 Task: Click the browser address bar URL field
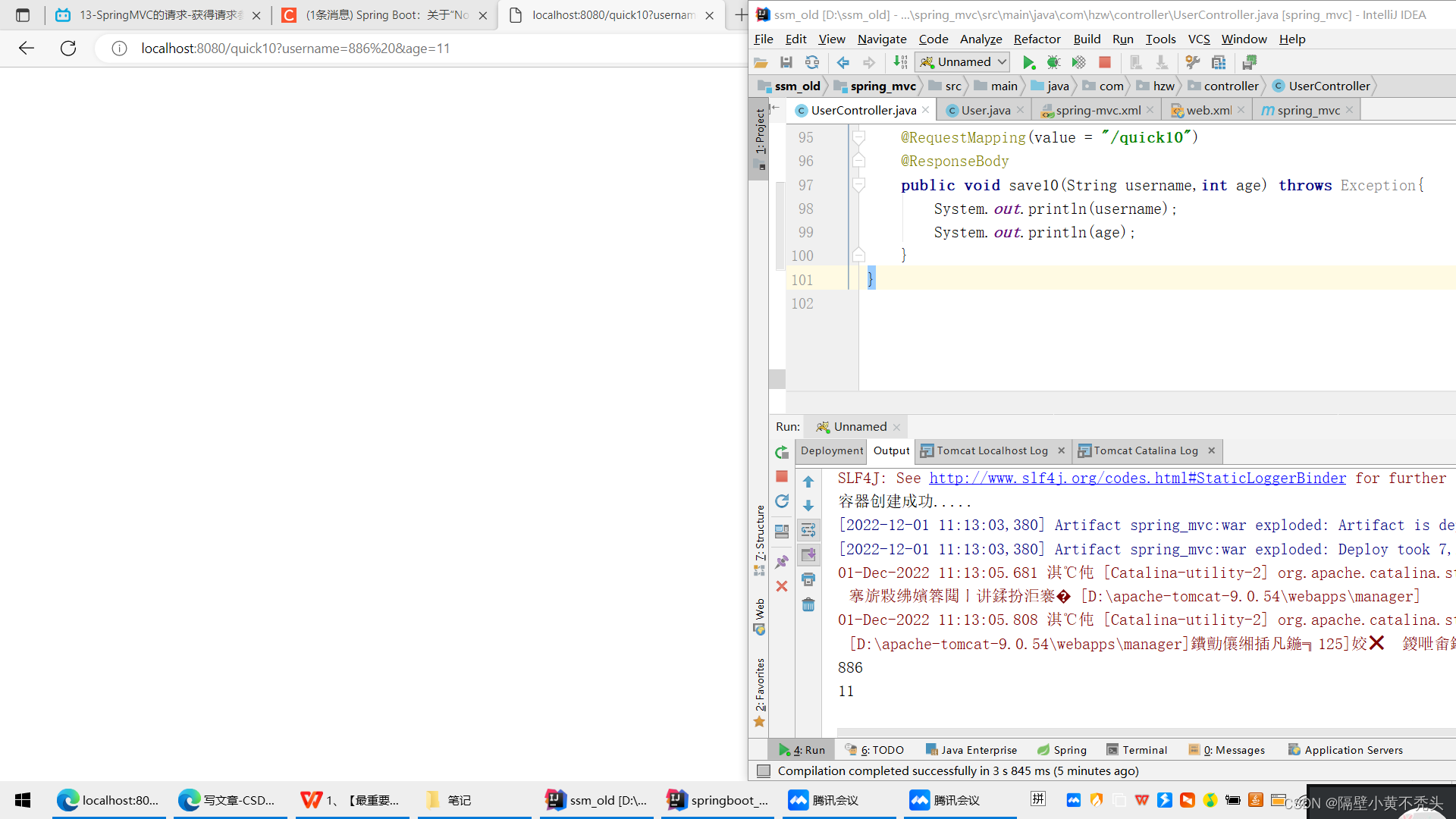(x=296, y=49)
